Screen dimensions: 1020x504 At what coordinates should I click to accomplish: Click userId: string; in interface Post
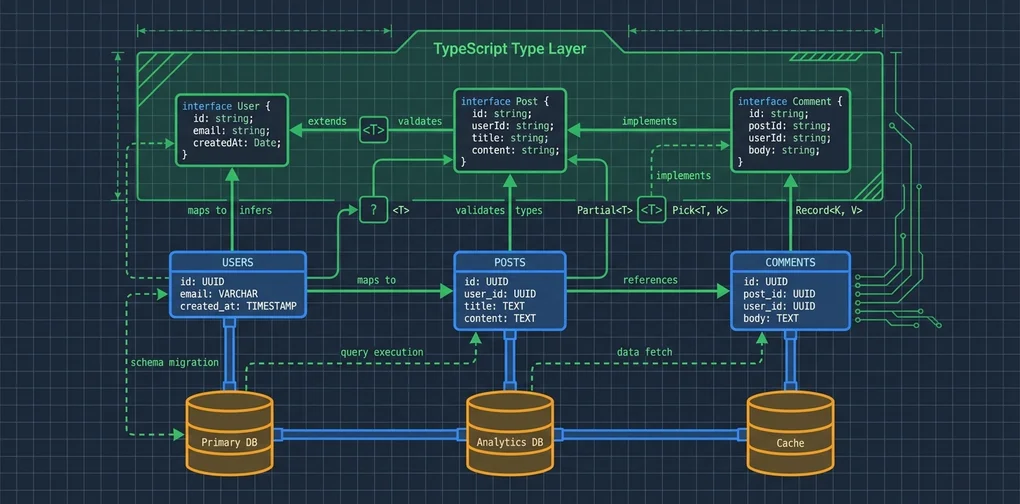click(513, 126)
